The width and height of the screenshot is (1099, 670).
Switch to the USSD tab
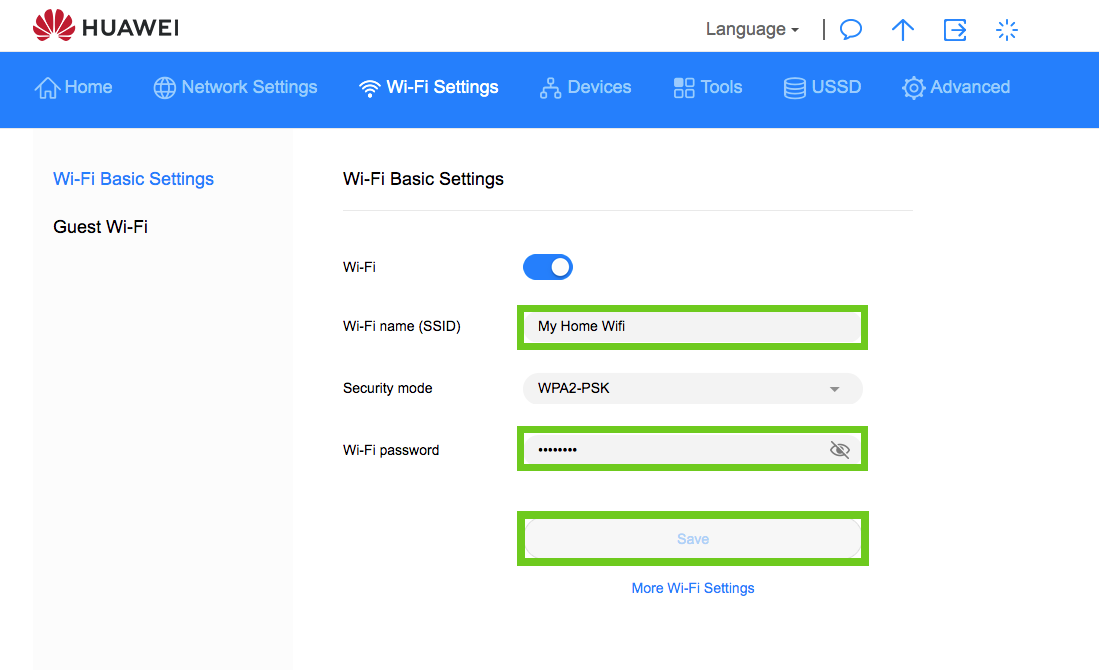822,88
